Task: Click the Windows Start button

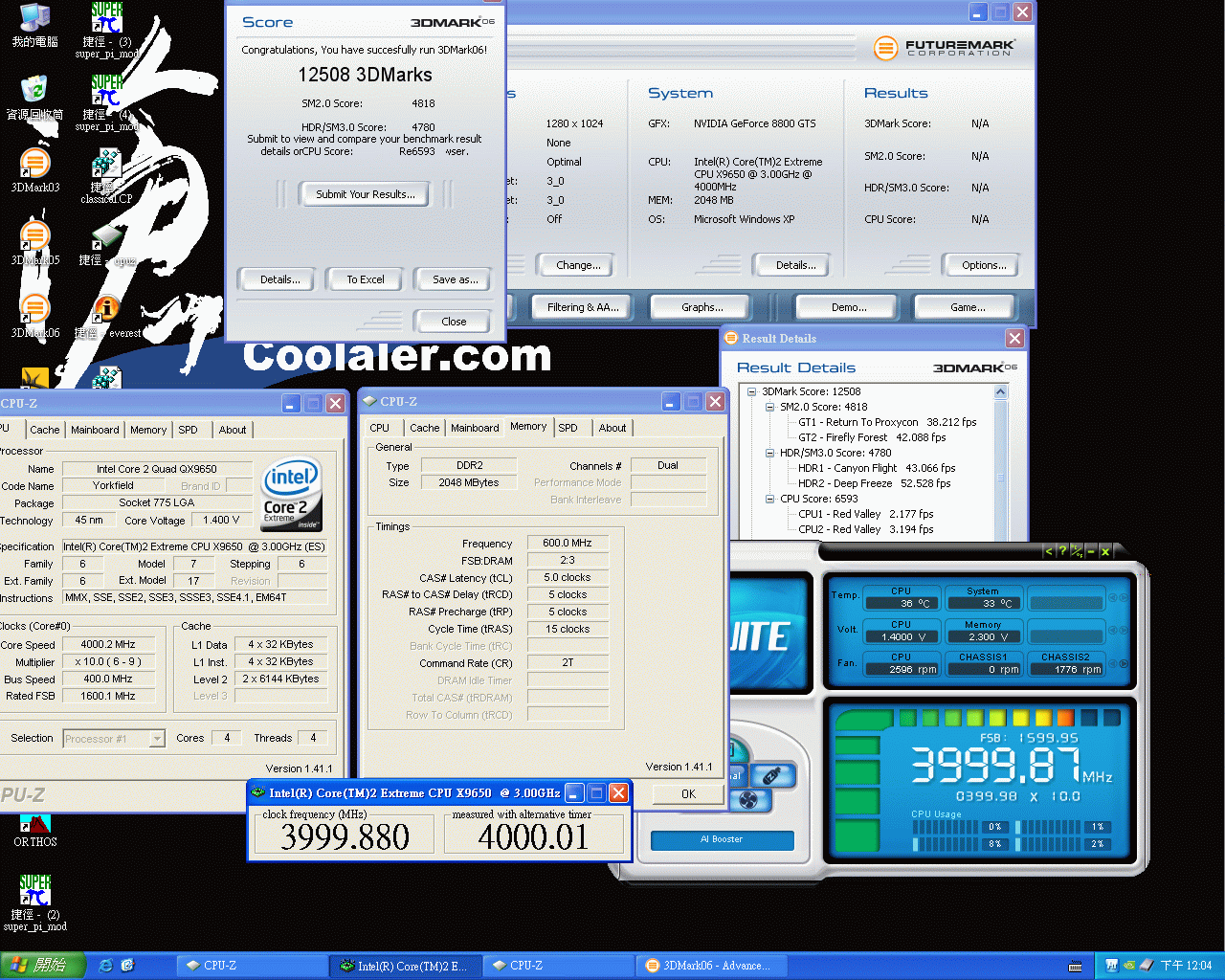Action: [x=42, y=966]
